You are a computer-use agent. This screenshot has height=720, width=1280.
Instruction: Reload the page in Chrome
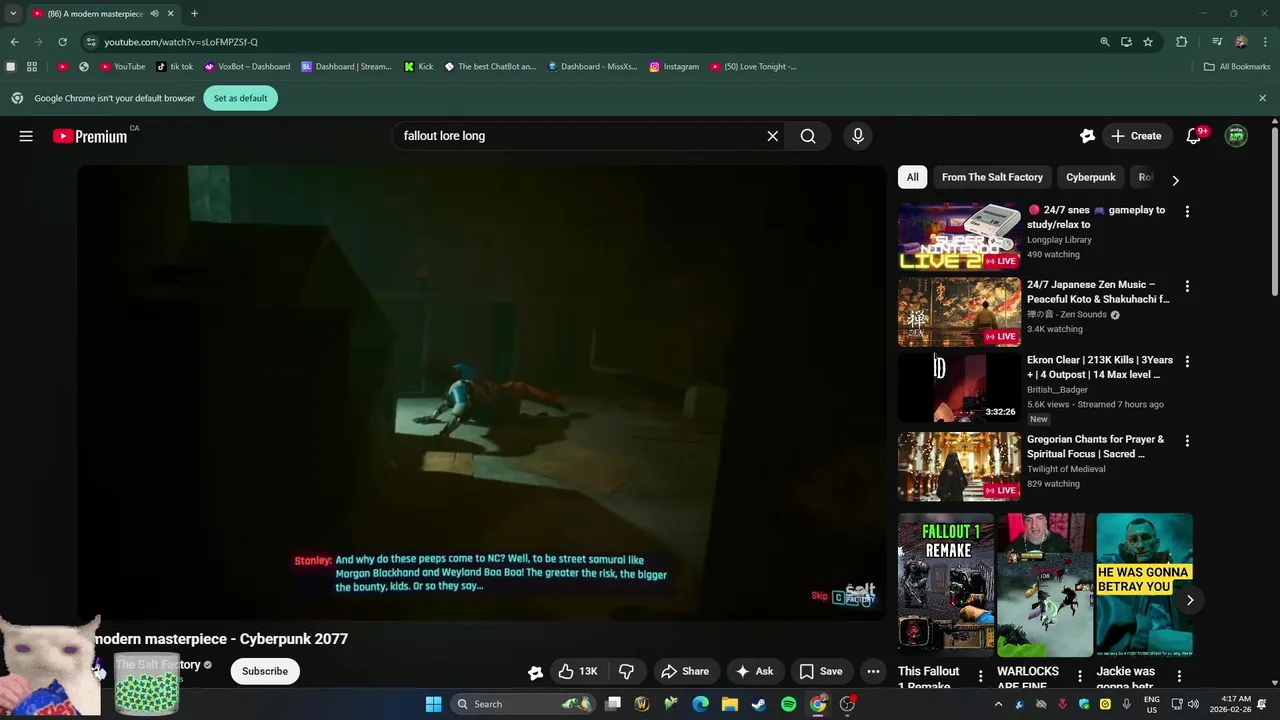click(62, 42)
